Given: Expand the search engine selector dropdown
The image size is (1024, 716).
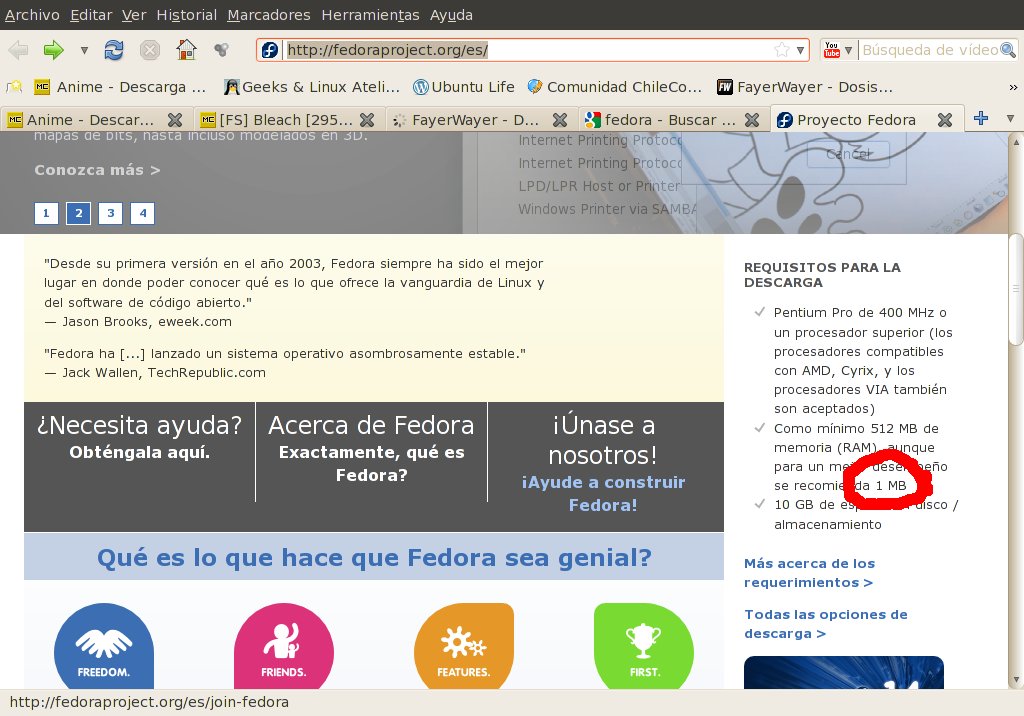Looking at the screenshot, I should tap(848, 50).
